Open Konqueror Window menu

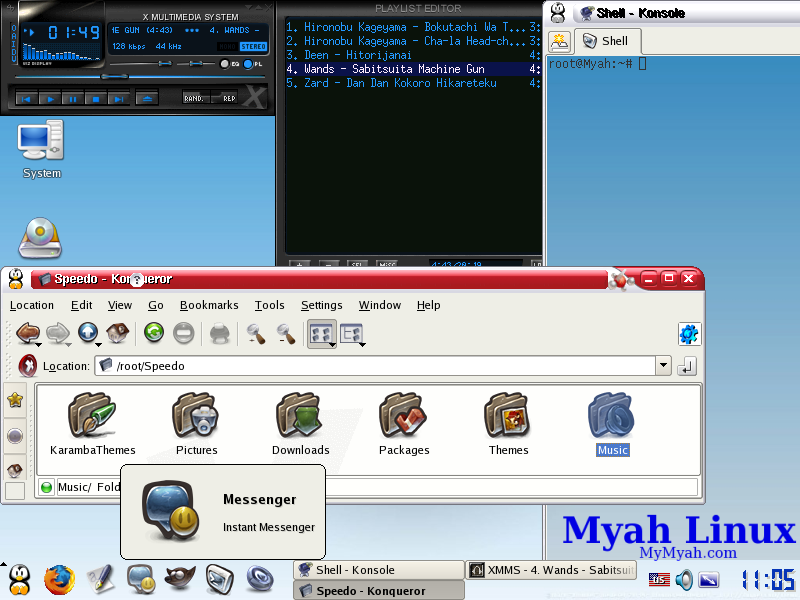380,305
